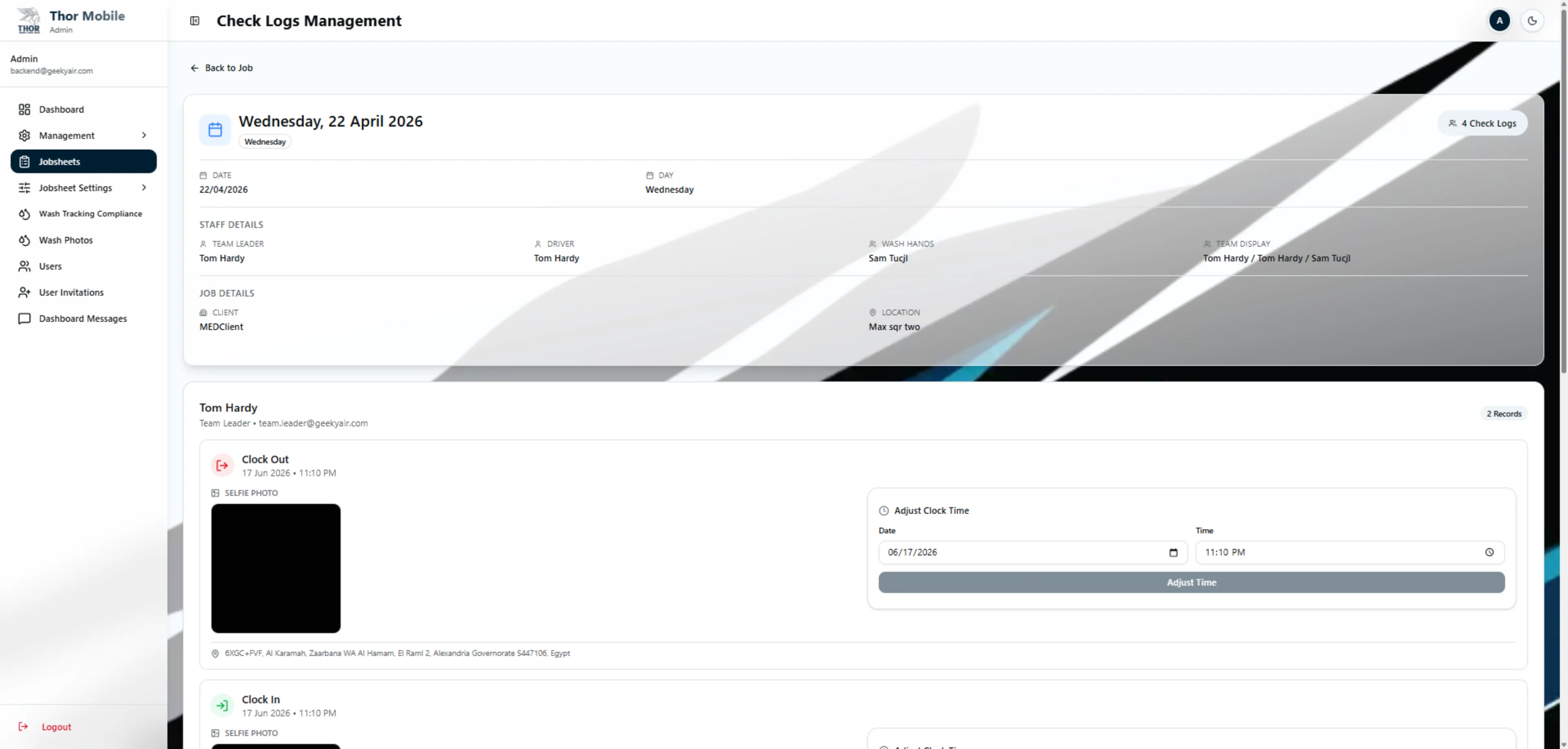Image resolution: width=1568 pixels, height=749 pixels.
Task: Open the Clock Out selfie photo thumbnail
Action: [x=276, y=568]
